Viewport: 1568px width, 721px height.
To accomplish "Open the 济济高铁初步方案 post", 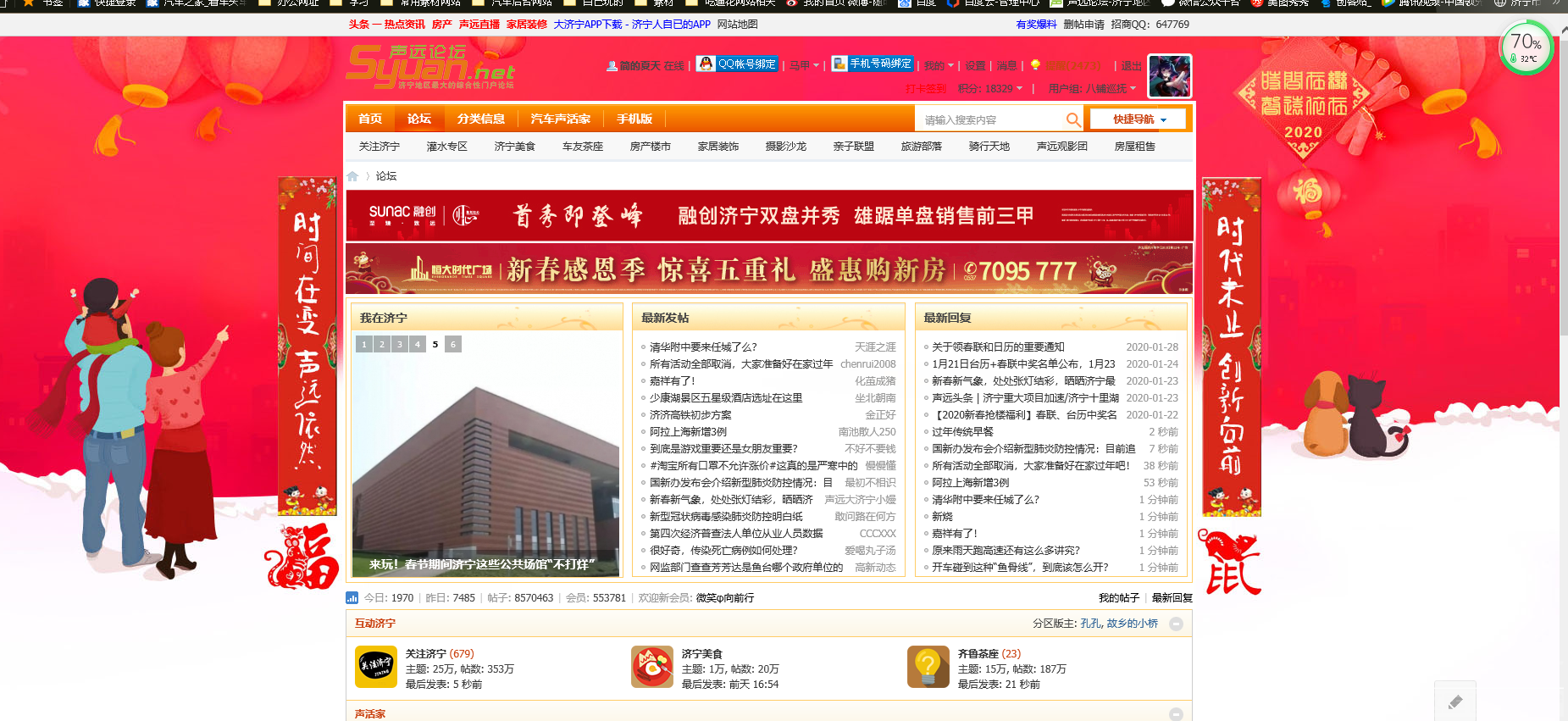I will (x=690, y=415).
